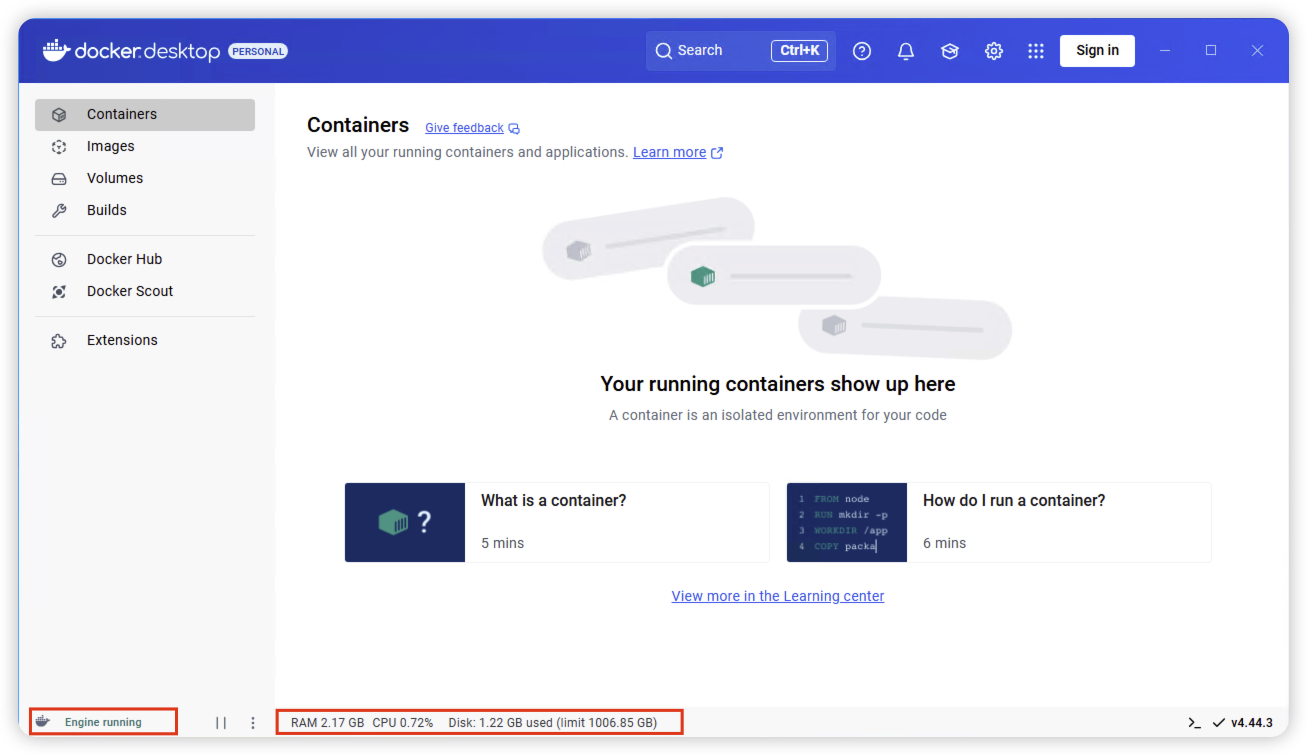Click the Sign in button
The image size is (1307, 755).
click(x=1097, y=50)
